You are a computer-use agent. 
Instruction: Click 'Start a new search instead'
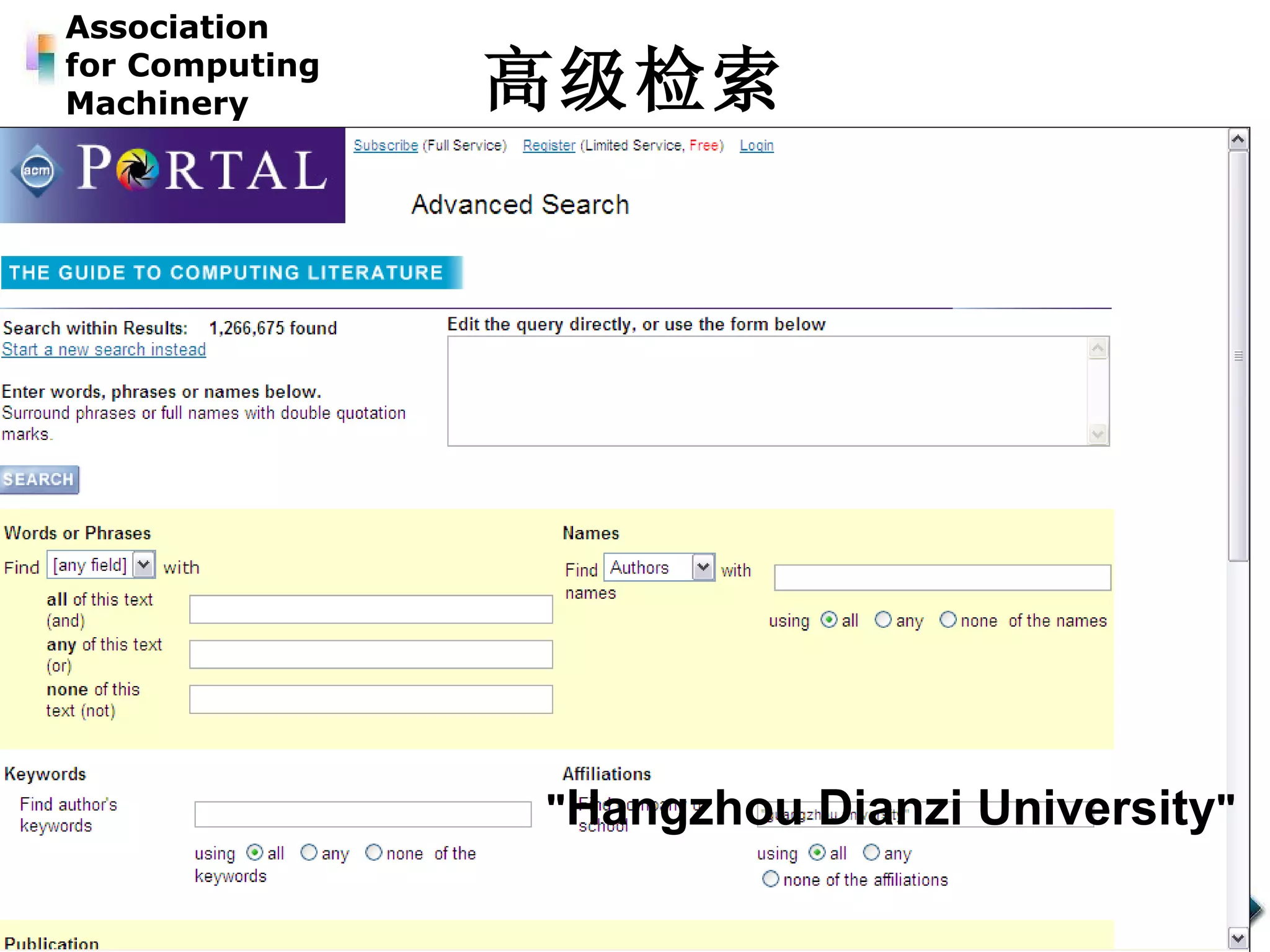click(x=104, y=350)
